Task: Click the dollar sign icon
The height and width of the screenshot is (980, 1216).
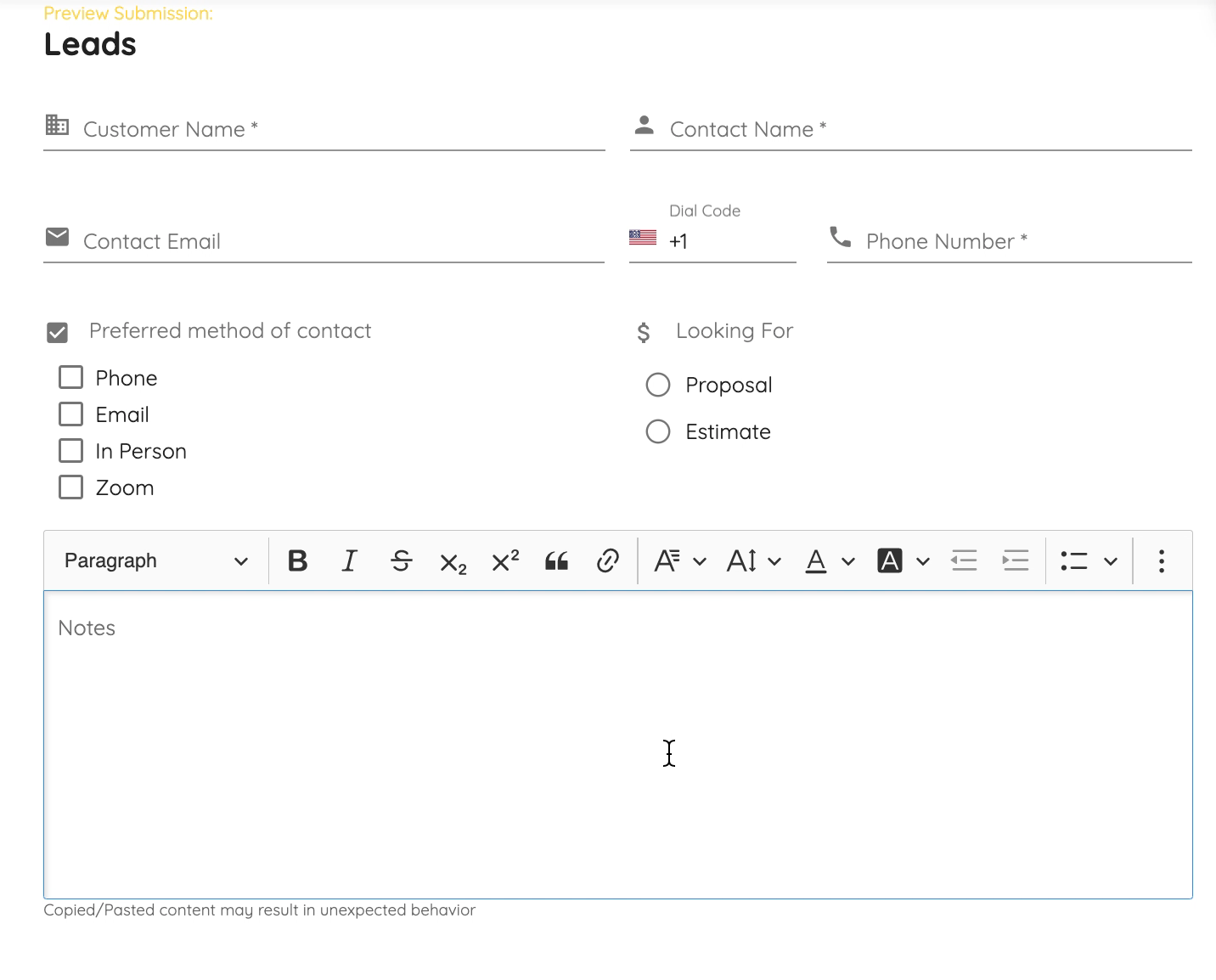Action: coord(644,333)
